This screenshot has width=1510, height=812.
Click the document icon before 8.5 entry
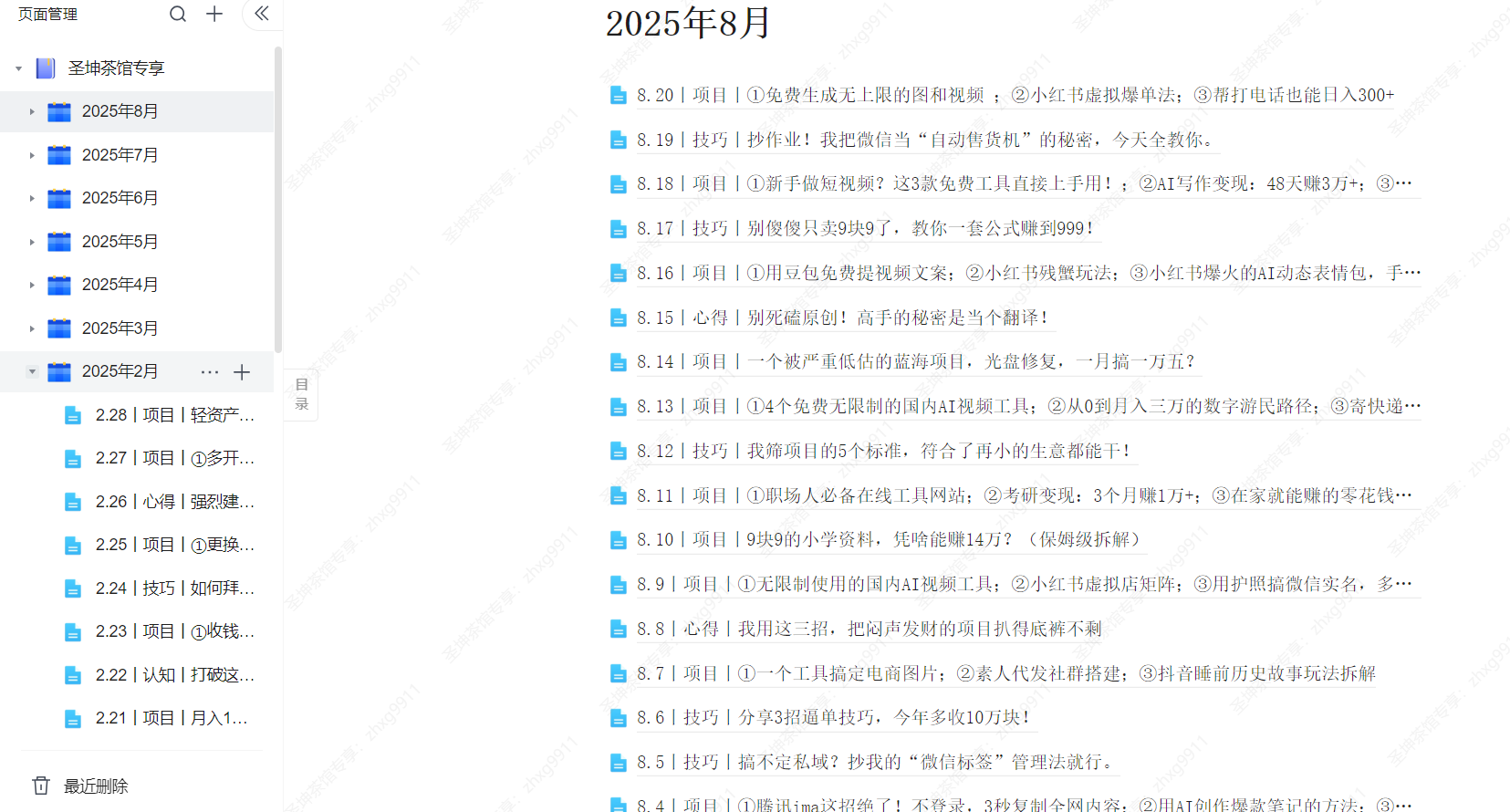click(x=618, y=763)
